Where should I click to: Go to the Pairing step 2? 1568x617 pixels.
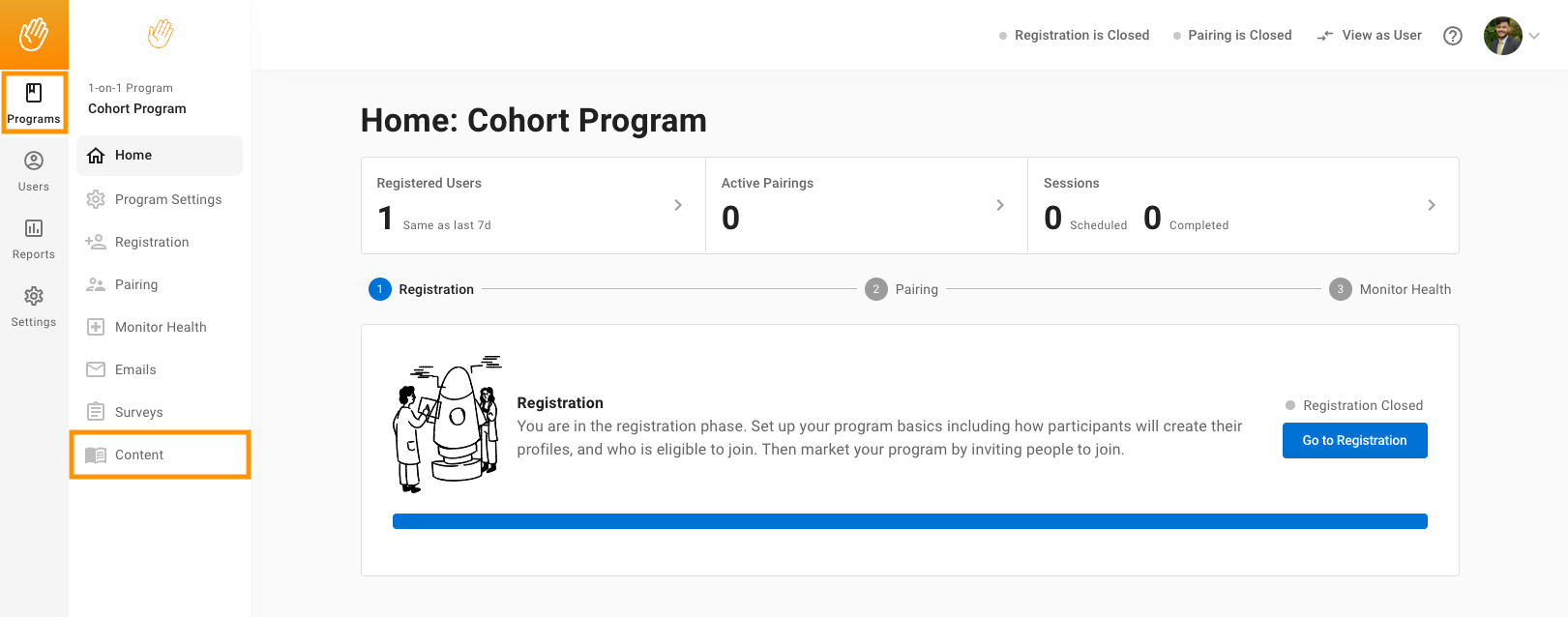[x=902, y=289]
